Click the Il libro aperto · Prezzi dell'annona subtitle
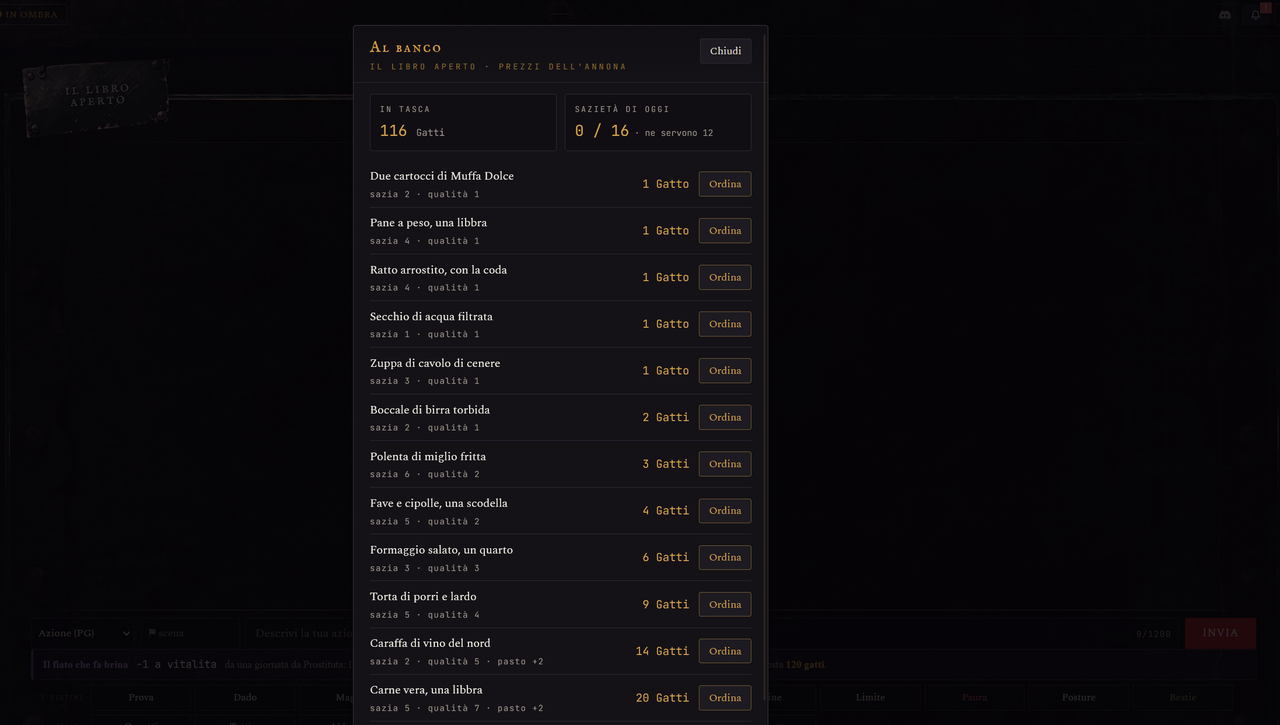The image size is (1280, 725). (x=498, y=67)
